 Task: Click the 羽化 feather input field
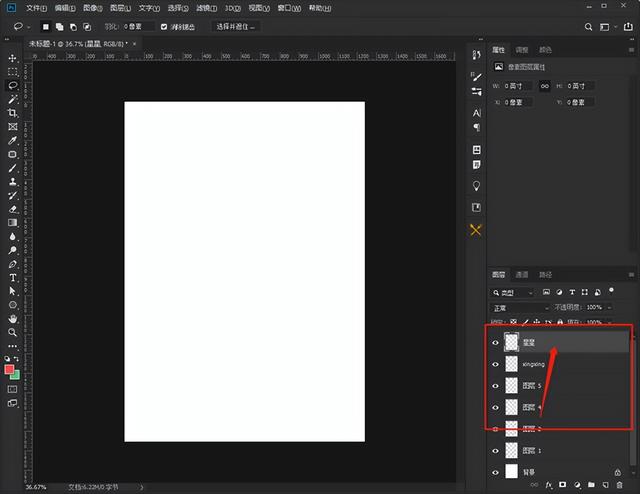click(137, 27)
